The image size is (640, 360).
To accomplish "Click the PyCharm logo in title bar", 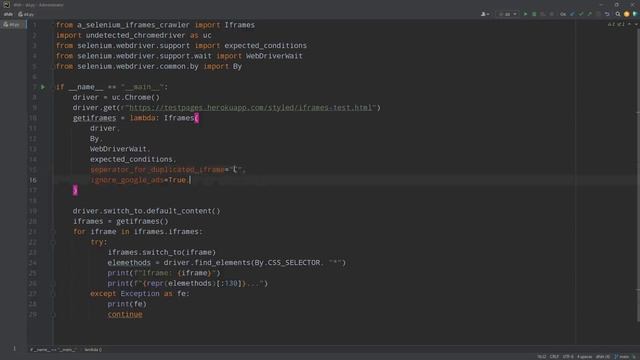I will tap(7, 5).
